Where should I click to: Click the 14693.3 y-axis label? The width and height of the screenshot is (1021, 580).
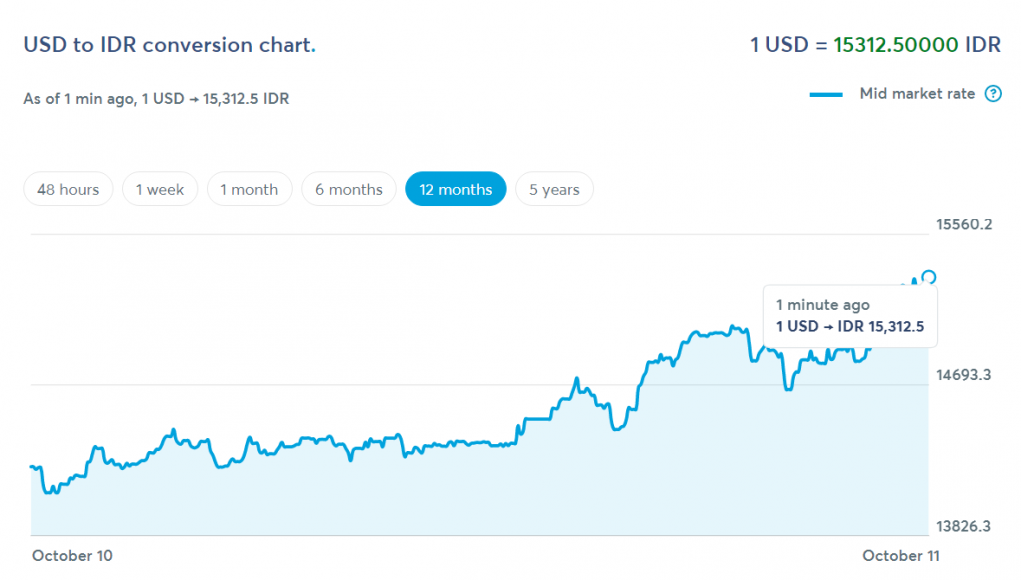[963, 375]
